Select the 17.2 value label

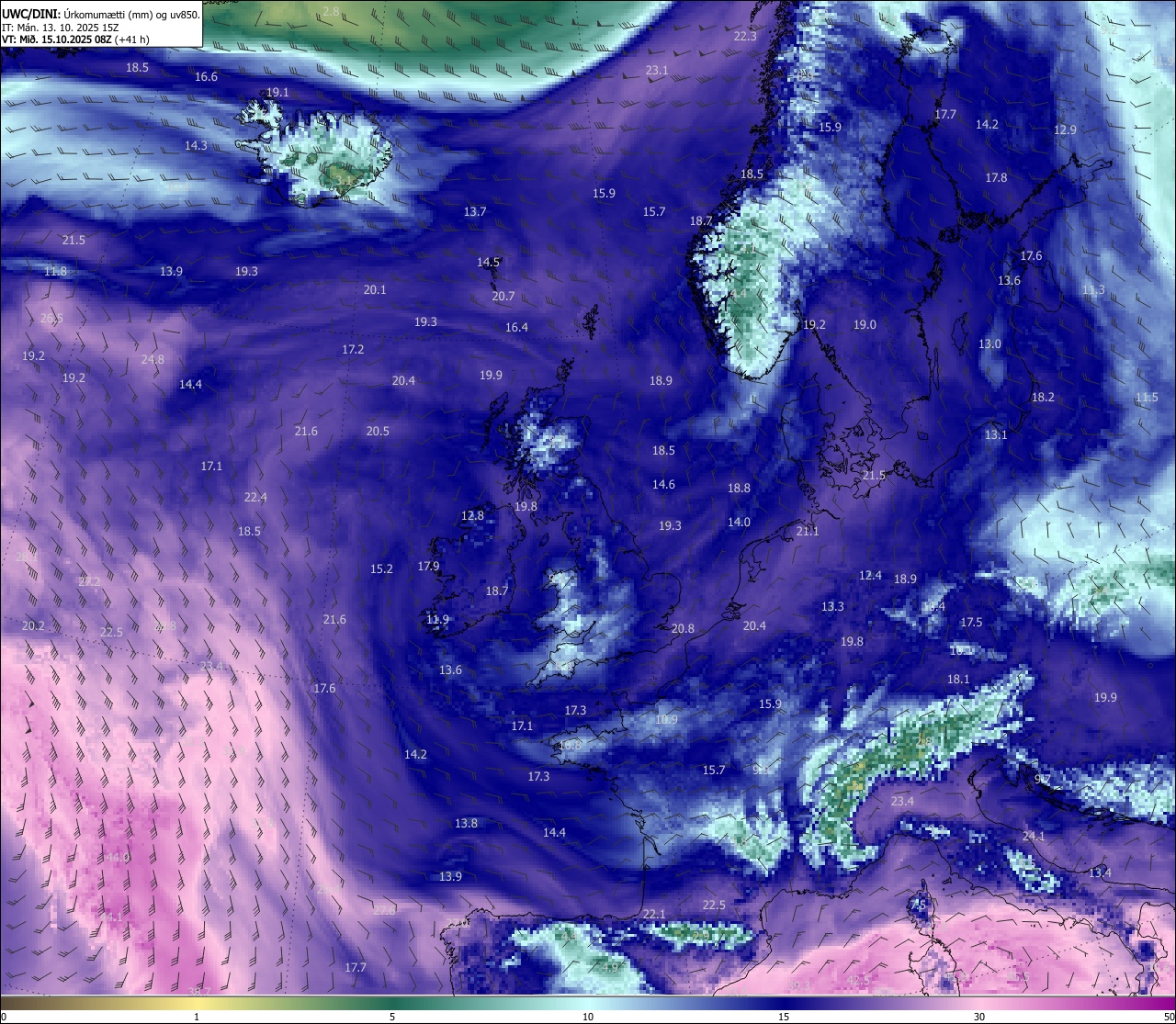(x=354, y=350)
